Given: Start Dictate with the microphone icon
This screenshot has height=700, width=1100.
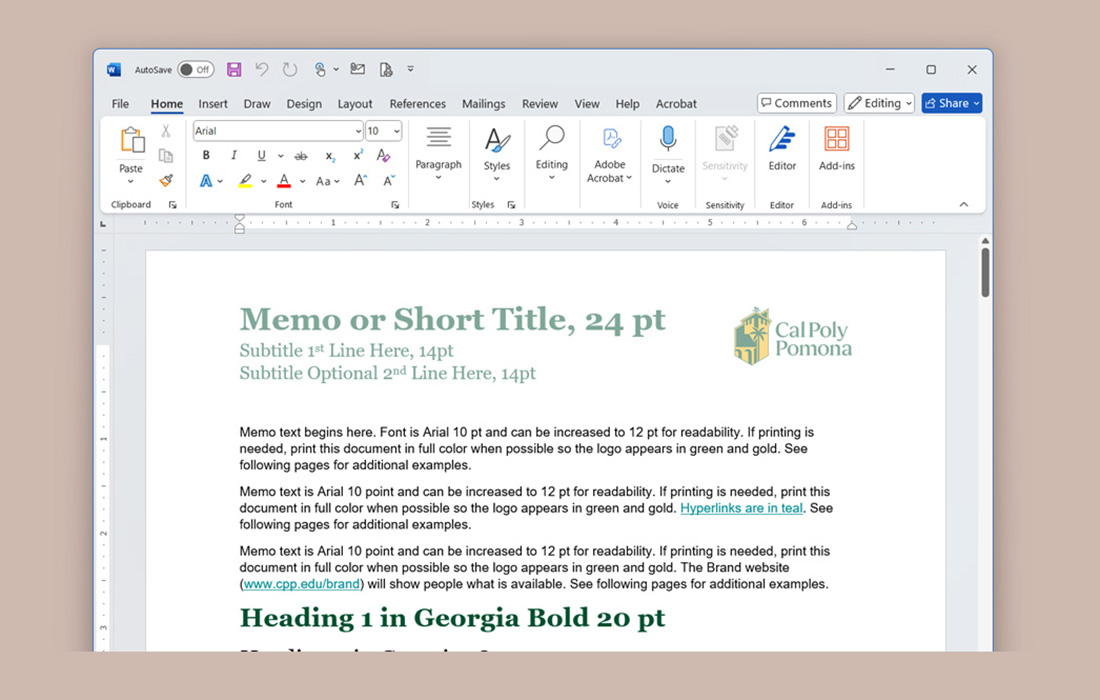Looking at the screenshot, I should point(668,139).
